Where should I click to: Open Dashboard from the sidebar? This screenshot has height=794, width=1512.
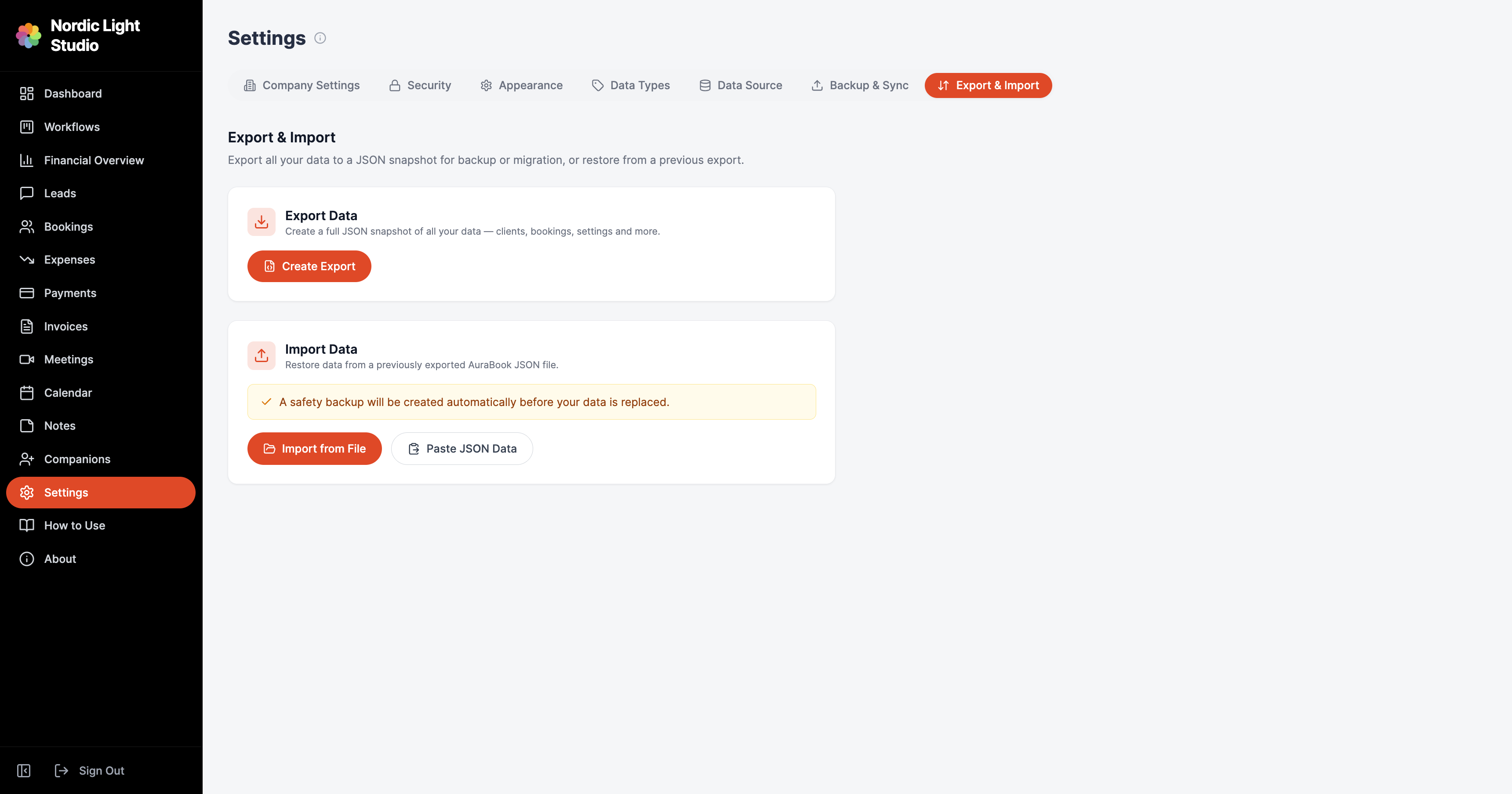tap(73, 93)
